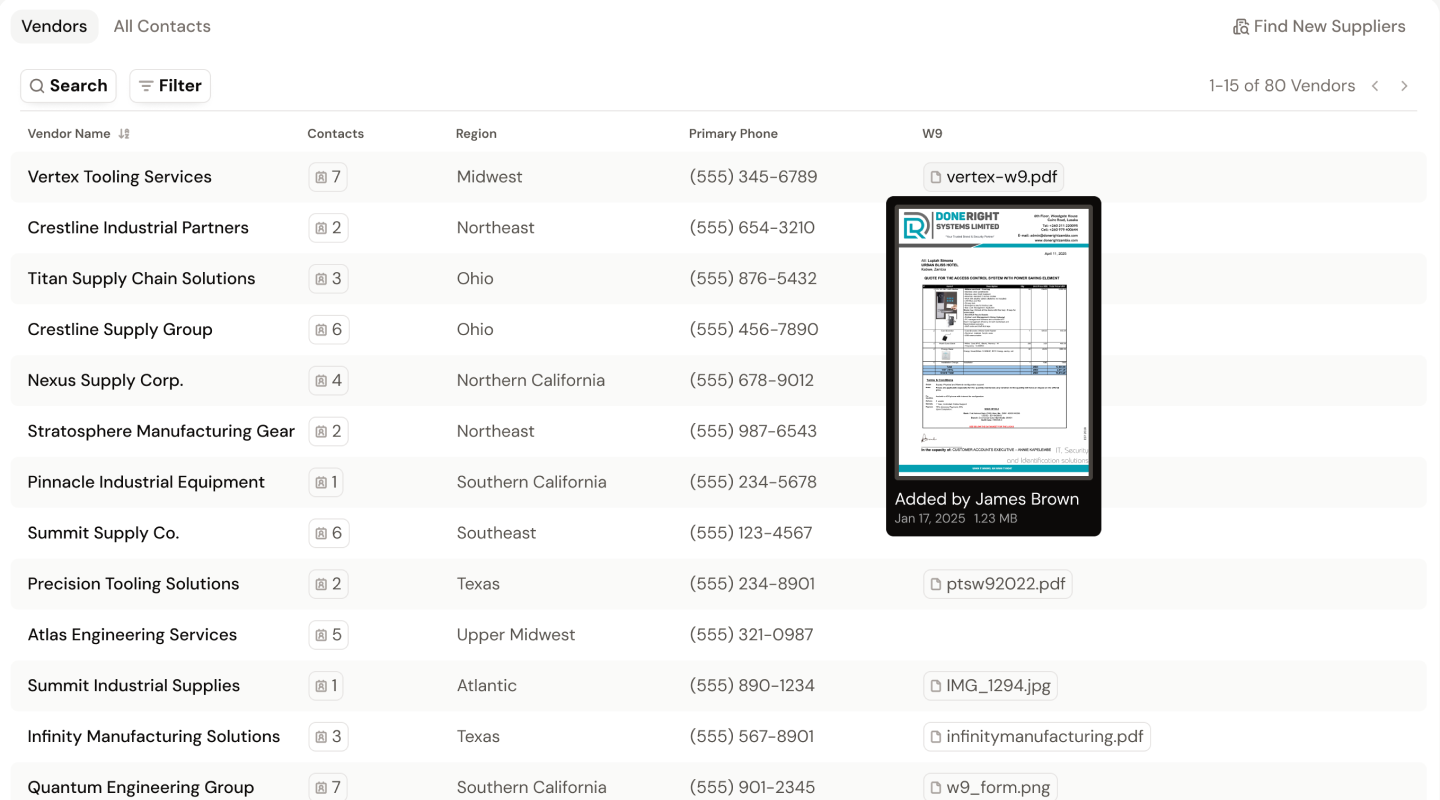Screen dimensions: 1440x800
Task: Open contacts badge for Quantum Engineering Group
Action: 328,788
